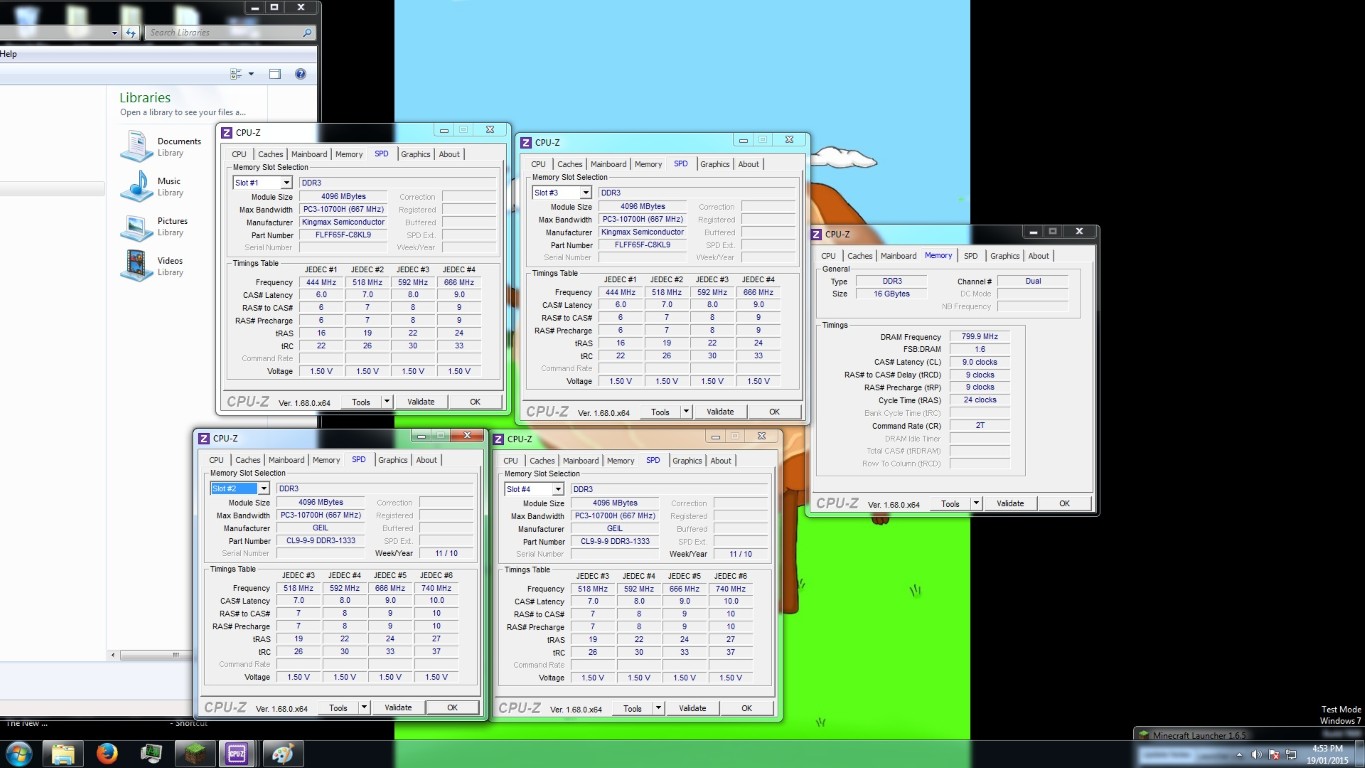
Task: Open the Videos library icon
Action: tap(137, 265)
